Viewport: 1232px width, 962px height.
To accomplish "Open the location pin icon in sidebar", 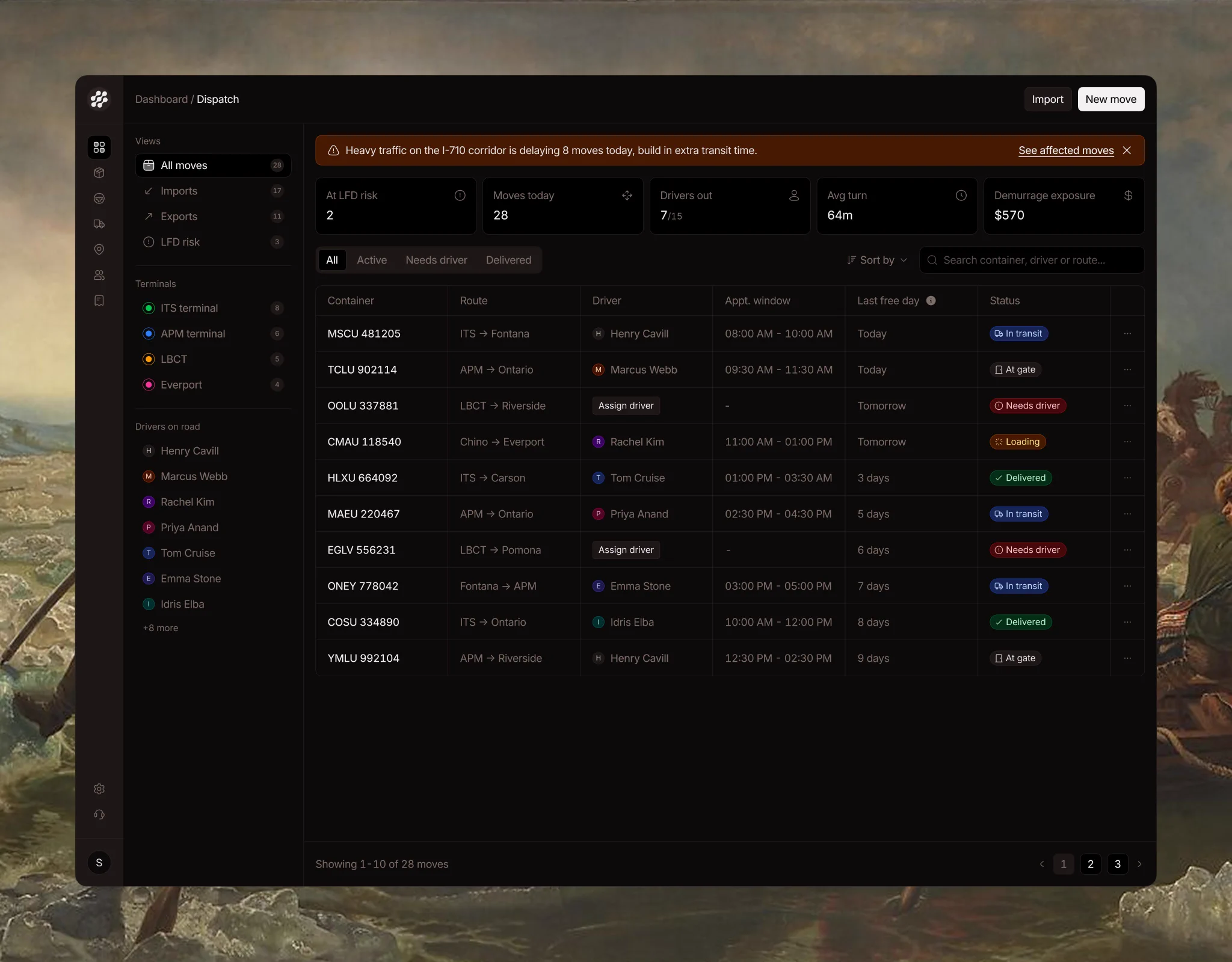I will (99, 249).
